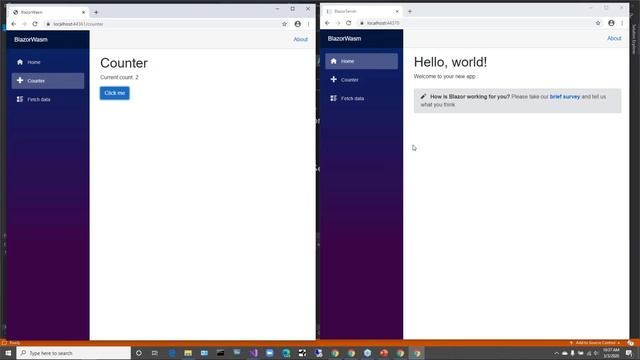Reload the page in the left browser window

tap(35, 24)
